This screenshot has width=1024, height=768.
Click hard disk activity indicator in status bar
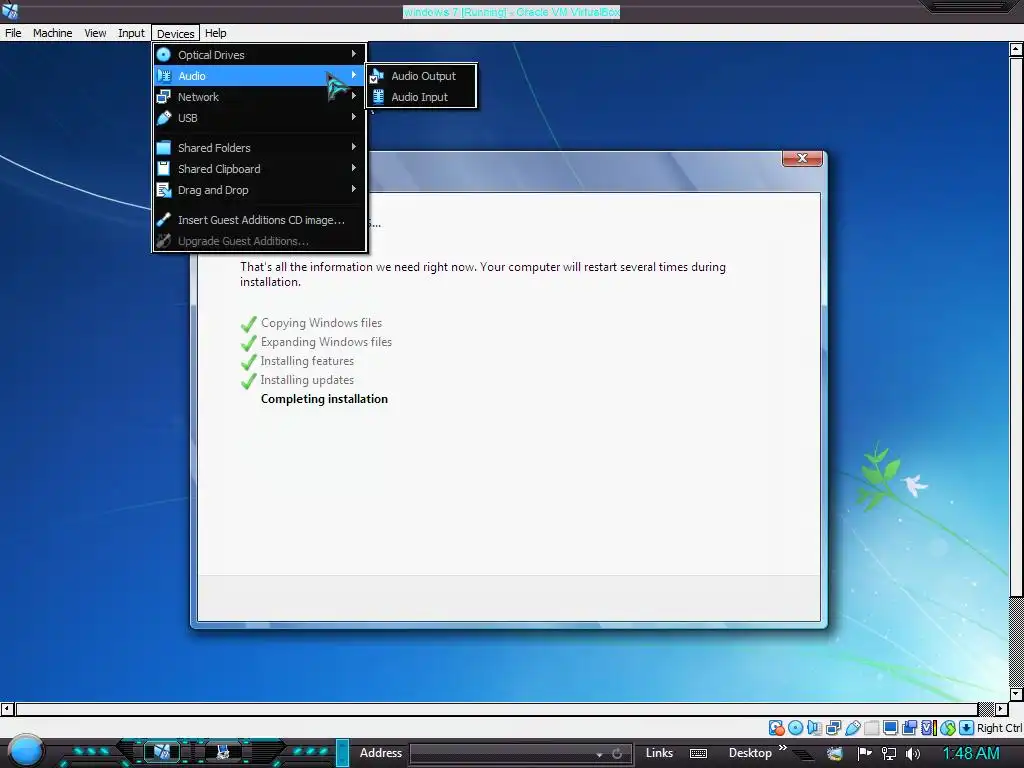coord(776,728)
